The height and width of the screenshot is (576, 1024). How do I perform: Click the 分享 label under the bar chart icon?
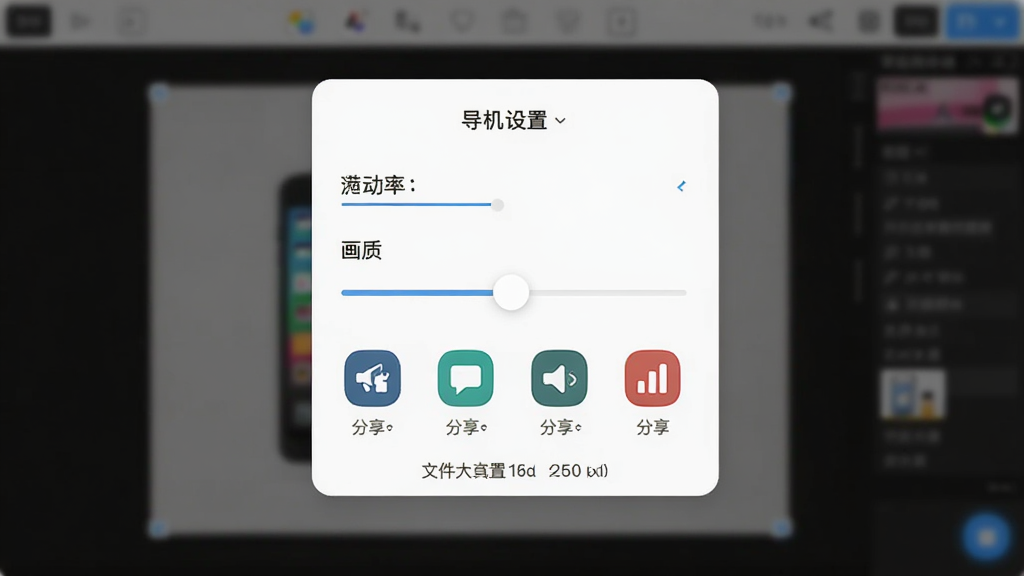(652, 427)
